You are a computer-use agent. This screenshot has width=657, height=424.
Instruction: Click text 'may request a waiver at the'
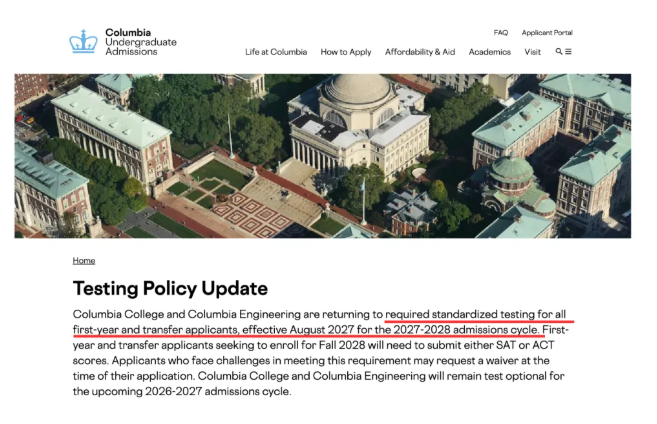tap(482, 361)
